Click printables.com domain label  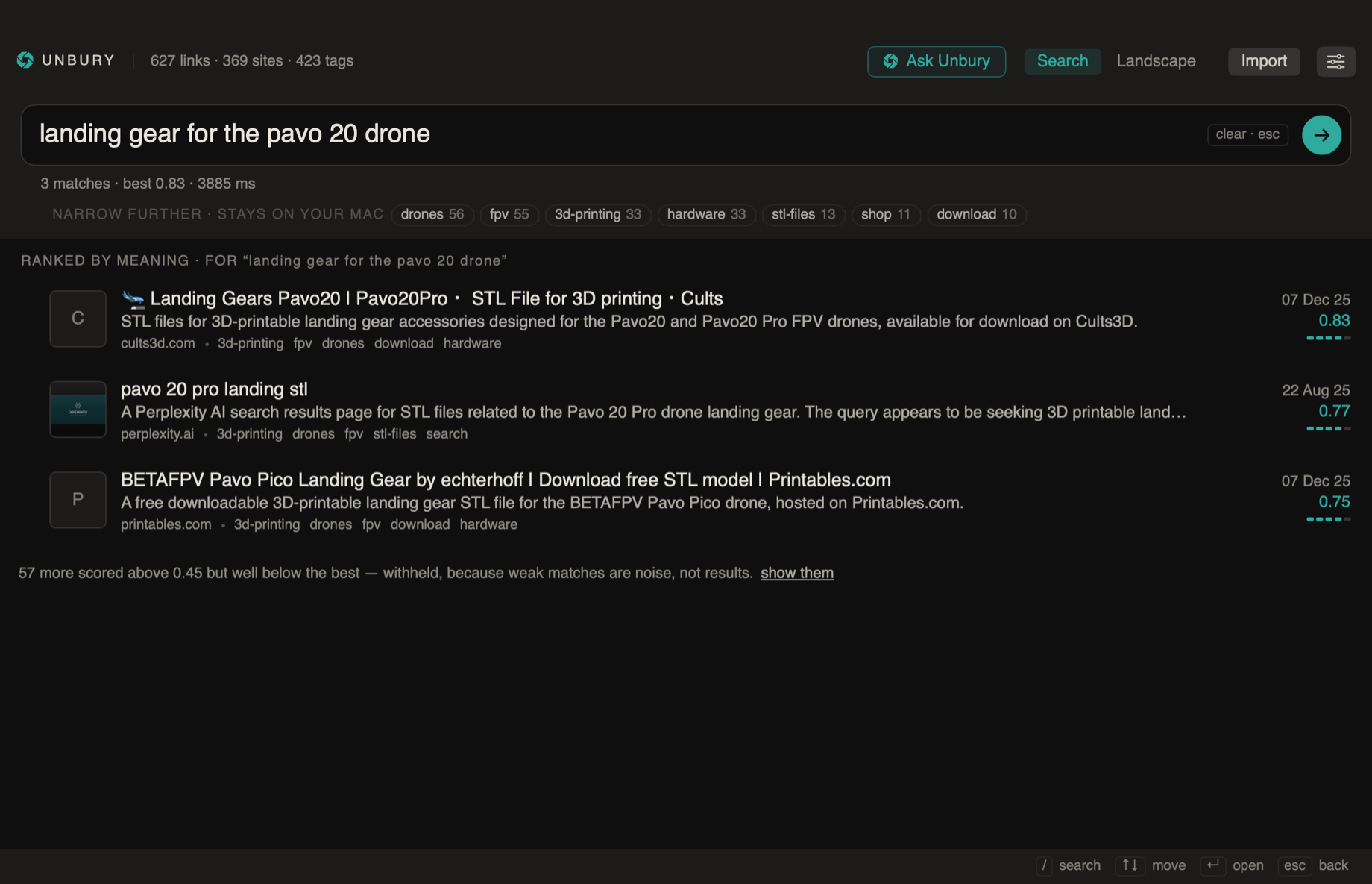pyautogui.click(x=166, y=524)
